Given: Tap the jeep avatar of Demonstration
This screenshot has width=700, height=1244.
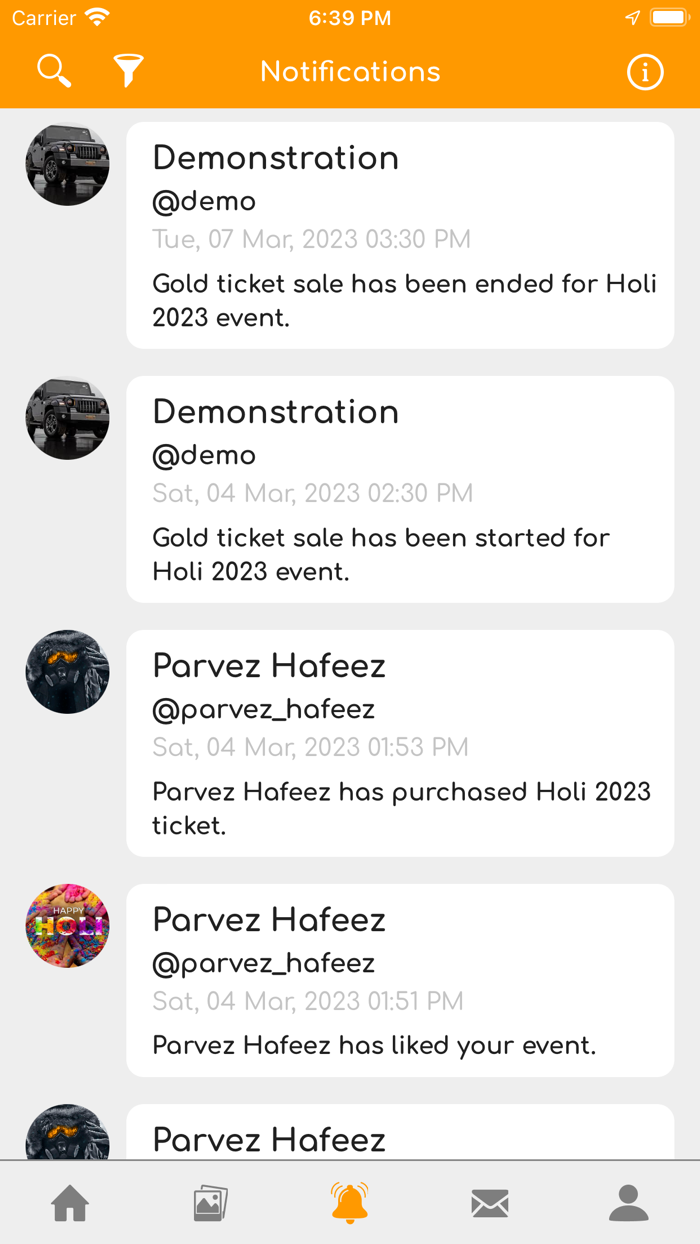Looking at the screenshot, I should pos(67,164).
